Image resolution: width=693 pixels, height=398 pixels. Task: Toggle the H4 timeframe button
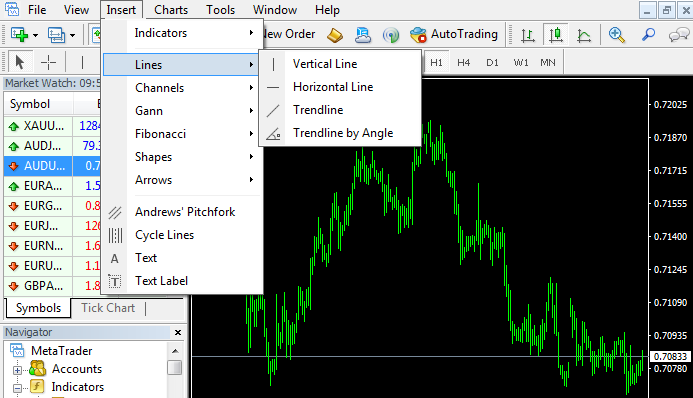pyautogui.click(x=463, y=63)
